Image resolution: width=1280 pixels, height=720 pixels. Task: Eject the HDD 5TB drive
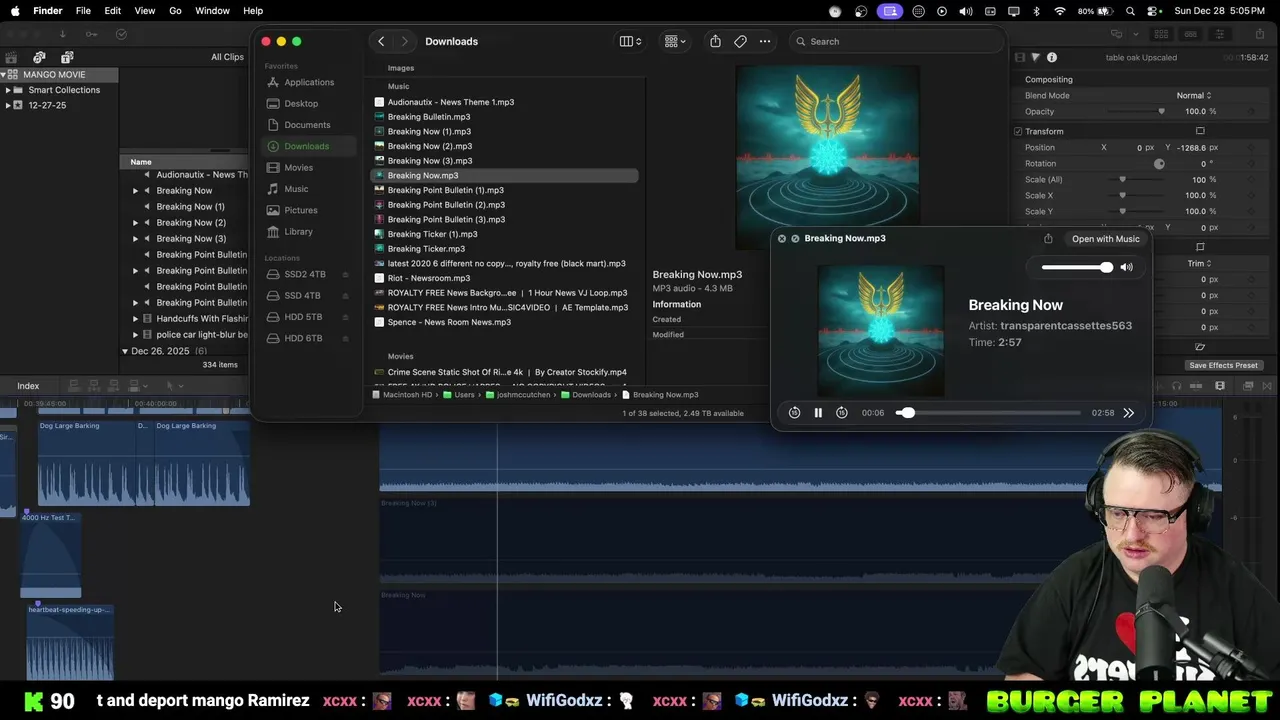pos(346,317)
